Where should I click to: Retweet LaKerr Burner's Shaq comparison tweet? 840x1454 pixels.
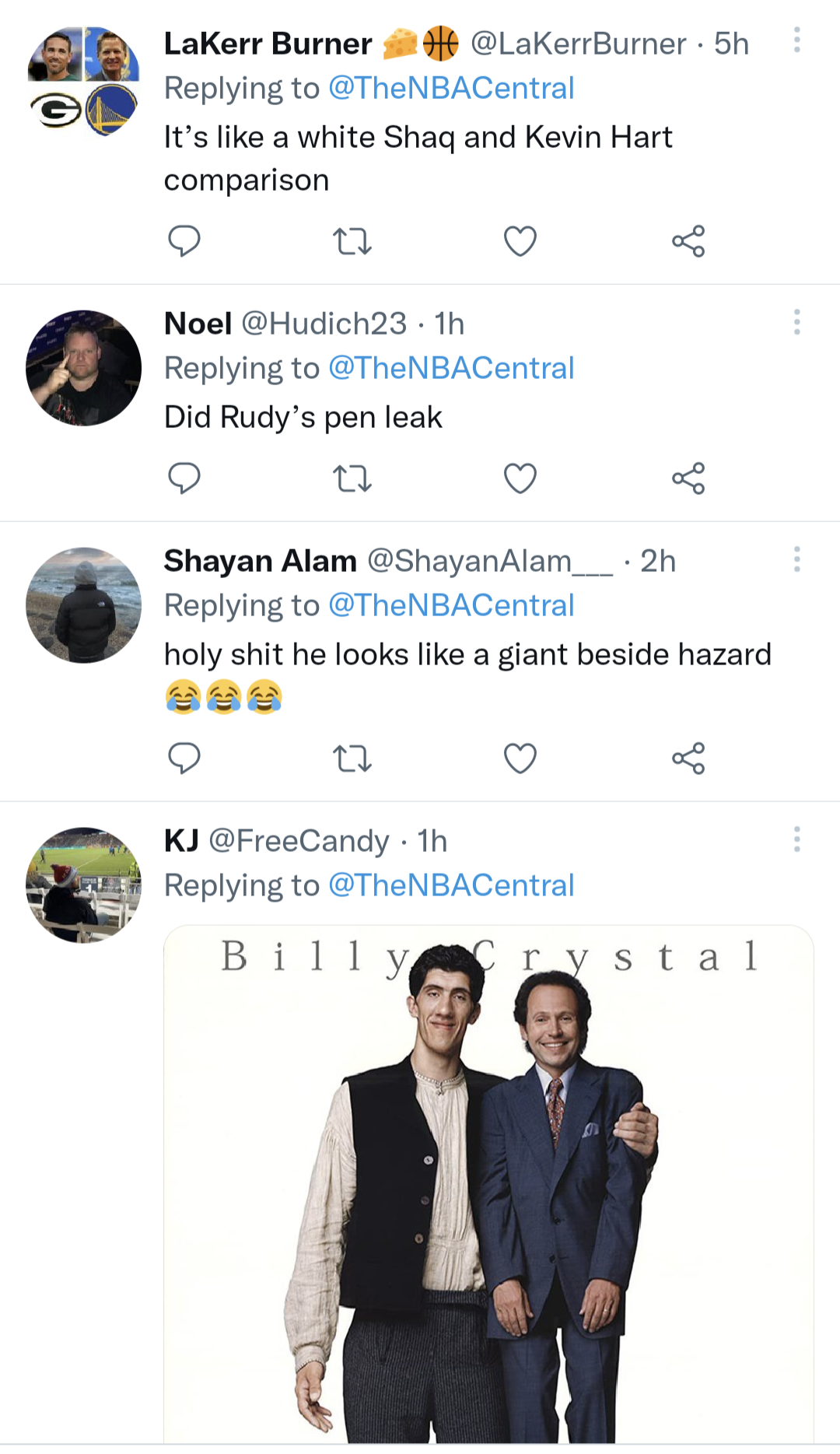coord(352,241)
